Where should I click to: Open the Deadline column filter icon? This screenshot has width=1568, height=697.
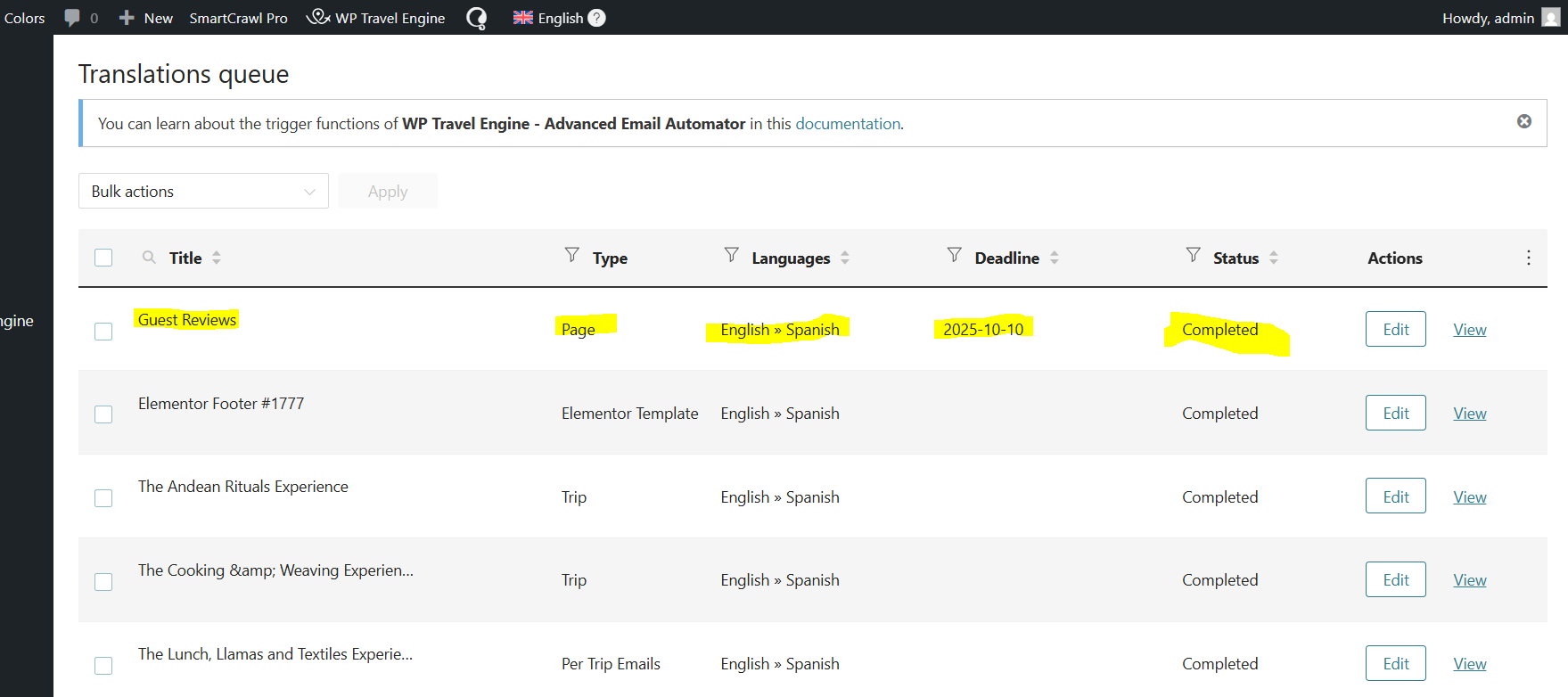pyautogui.click(x=955, y=256)
